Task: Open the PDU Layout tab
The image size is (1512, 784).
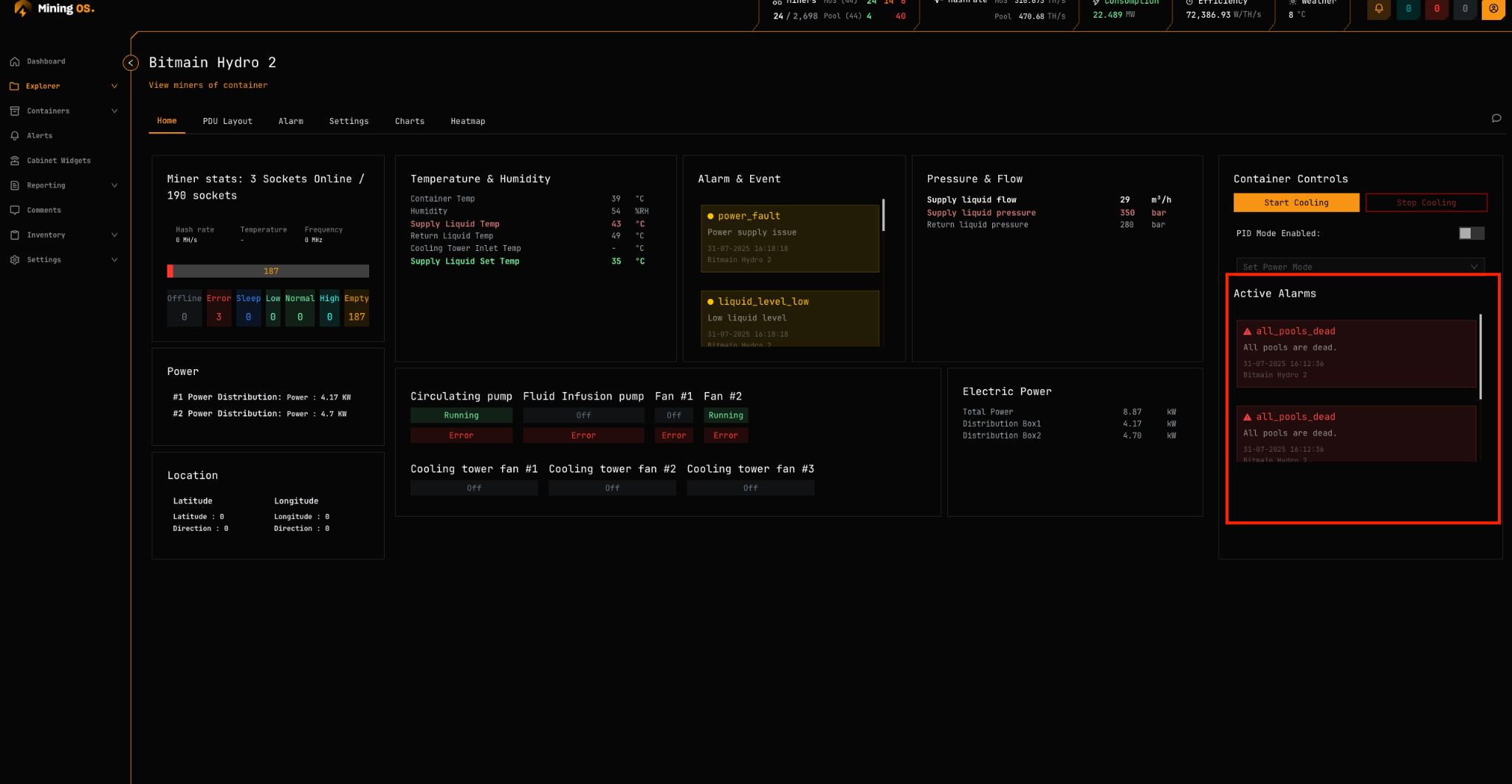Action: coord(227,120)
